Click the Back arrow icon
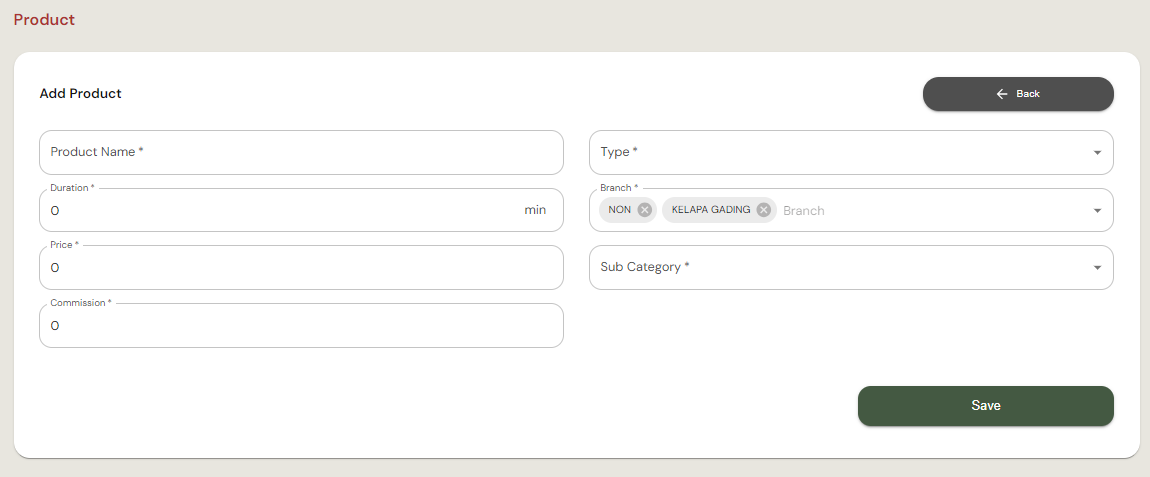Screen dimensions: 1150x477 tap(1002, 94)
